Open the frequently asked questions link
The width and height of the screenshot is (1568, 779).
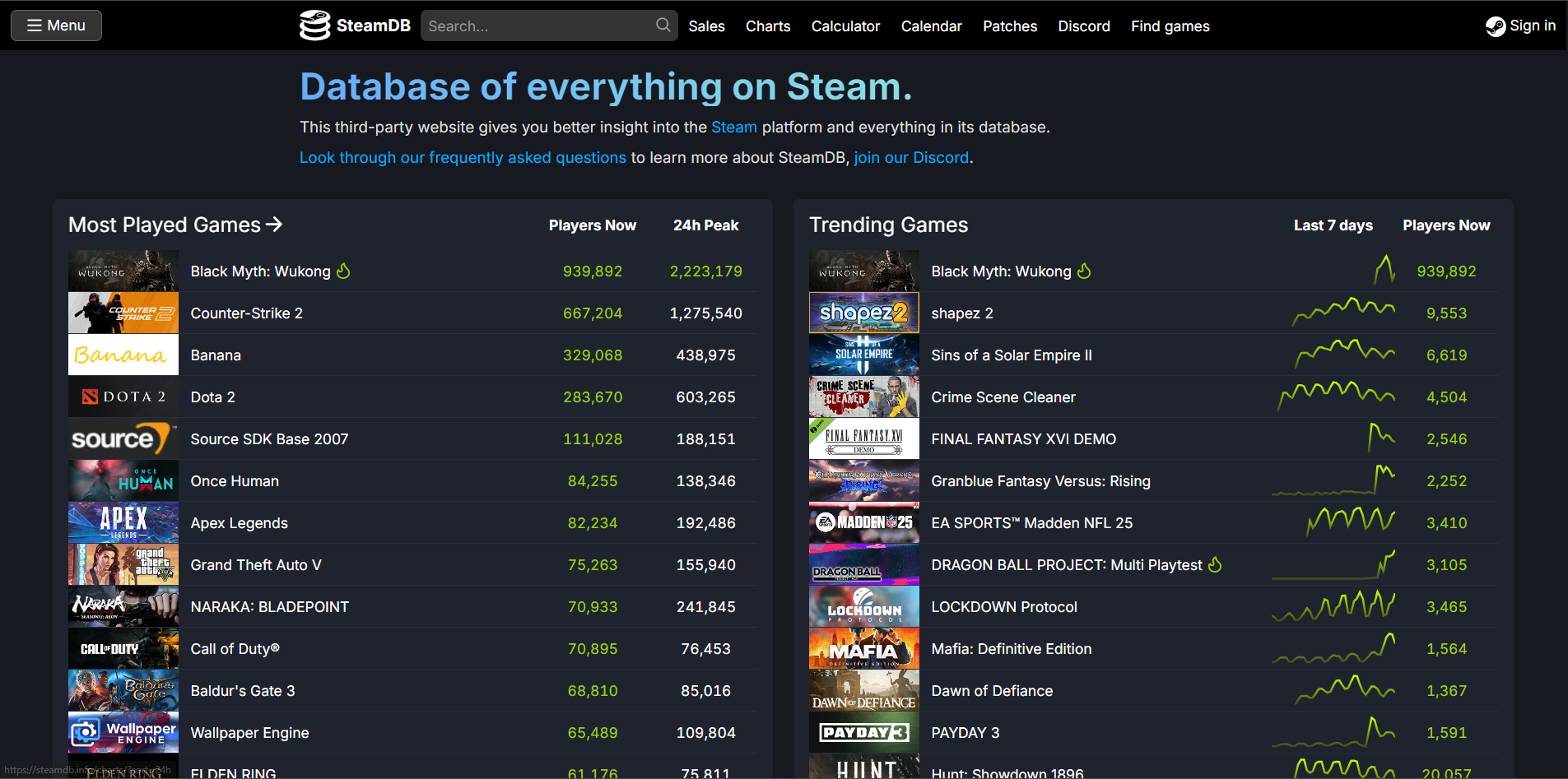(463, 157)
